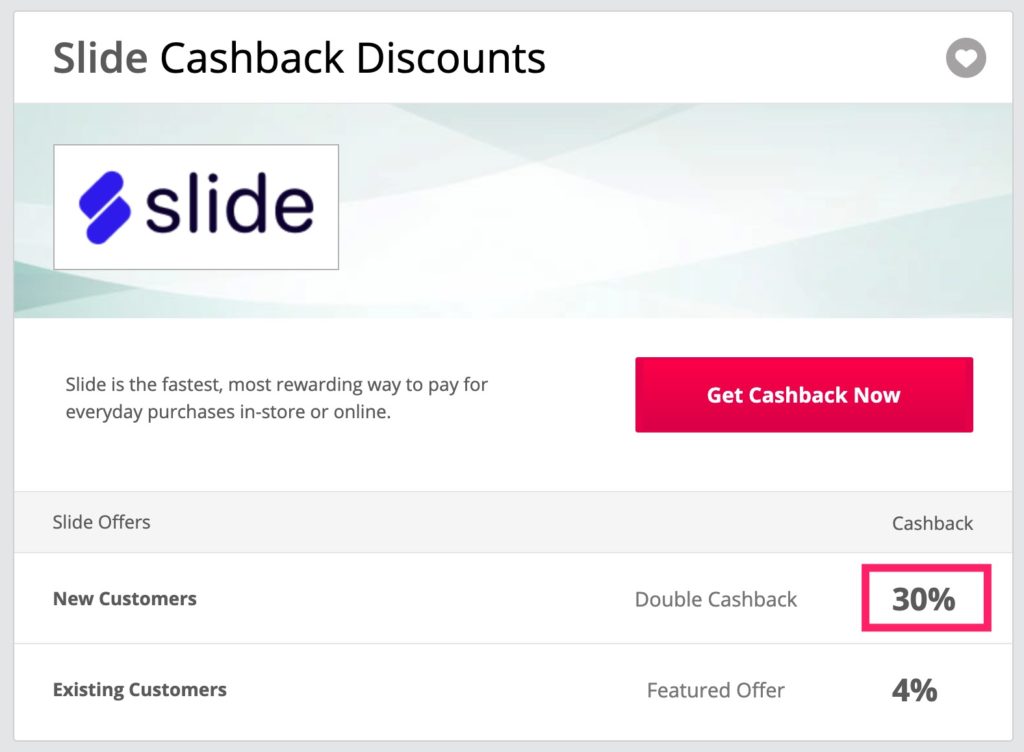Open the Existing Customers offer row

(x=139, y=690)
